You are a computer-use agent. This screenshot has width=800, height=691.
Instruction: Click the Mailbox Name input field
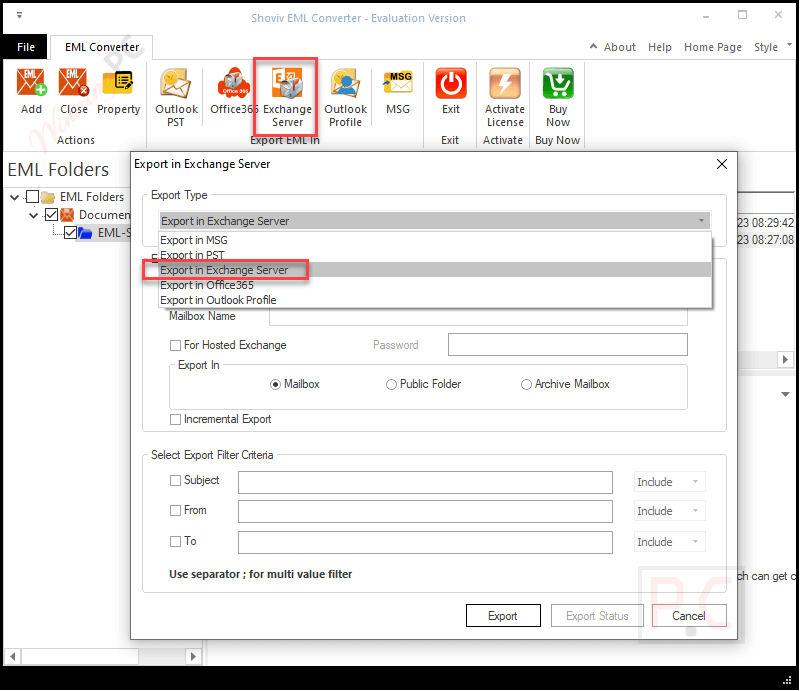(x=478, y=317)
